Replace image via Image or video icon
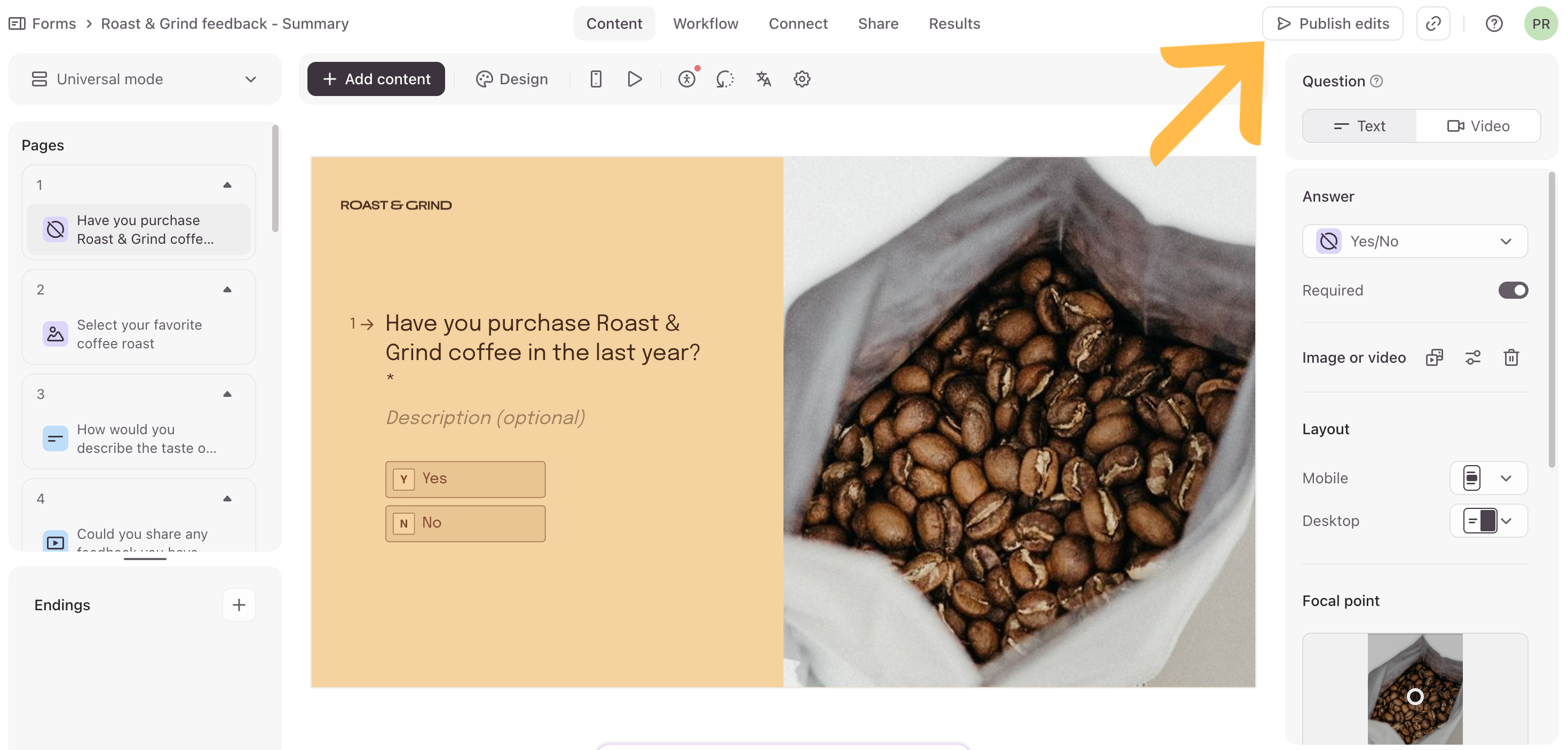Screen dimensions: 1568x750 pyautogui.click(x=1434, y=358)
